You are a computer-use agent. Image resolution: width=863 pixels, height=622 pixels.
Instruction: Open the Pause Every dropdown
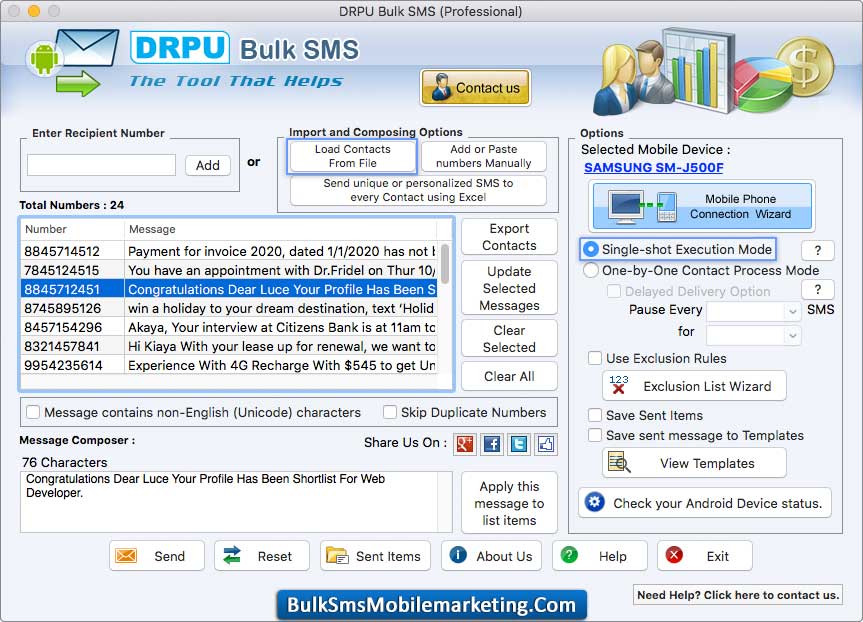[x=753, y=311]
